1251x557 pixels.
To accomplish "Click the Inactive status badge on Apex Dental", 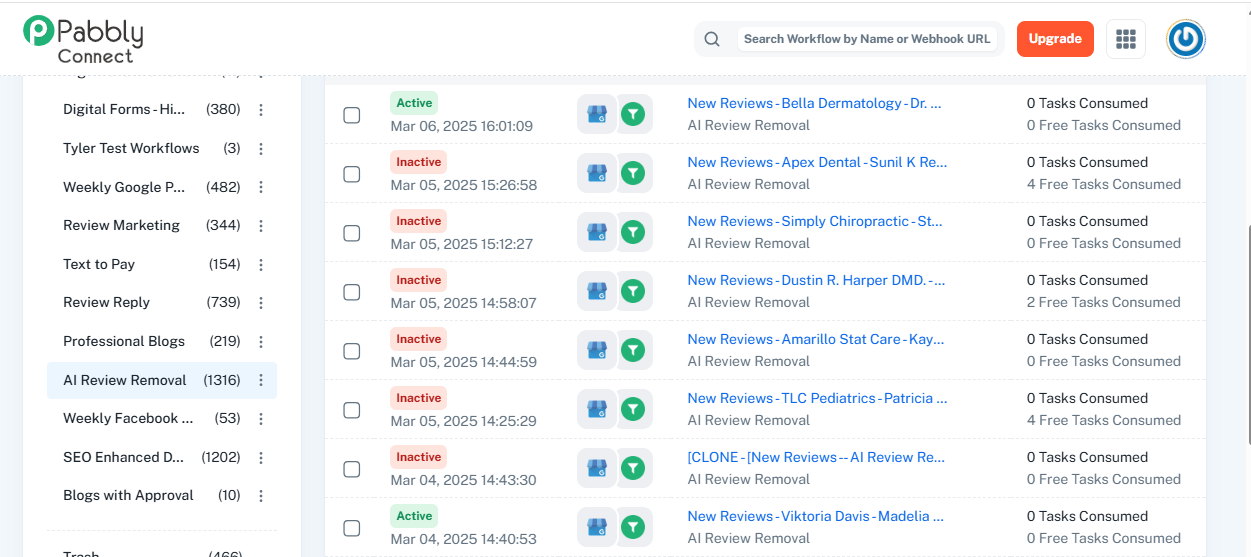I will tap(418, 162).
